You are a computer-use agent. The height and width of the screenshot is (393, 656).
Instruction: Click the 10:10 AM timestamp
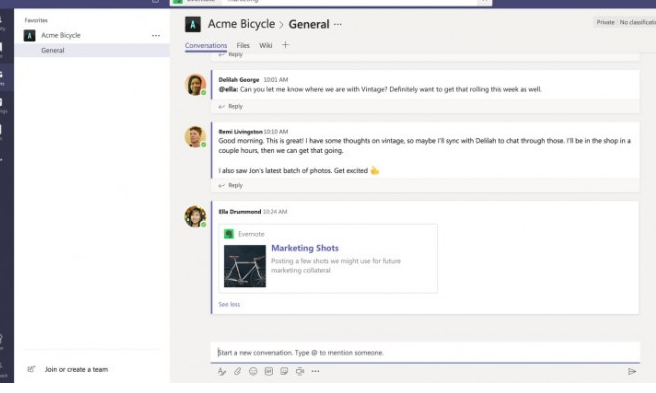[x=276, y=131]
